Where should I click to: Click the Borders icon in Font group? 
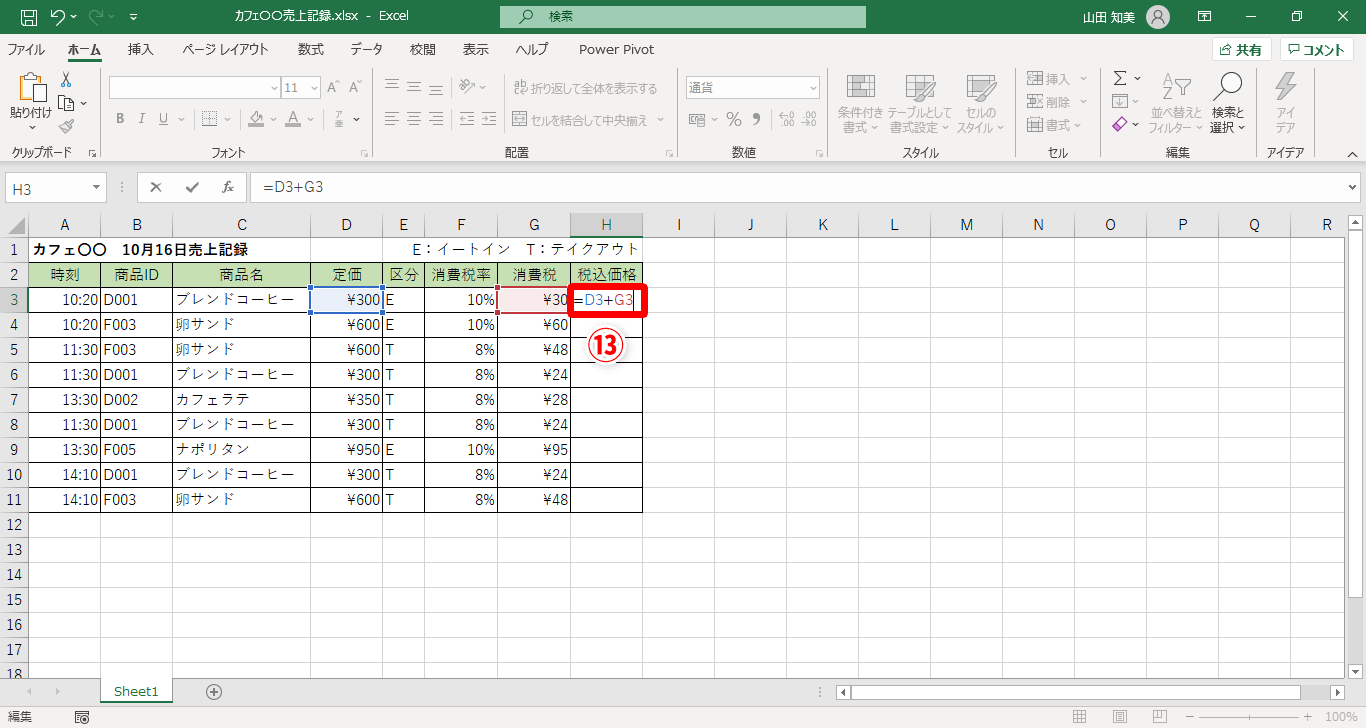coord(209,119)
